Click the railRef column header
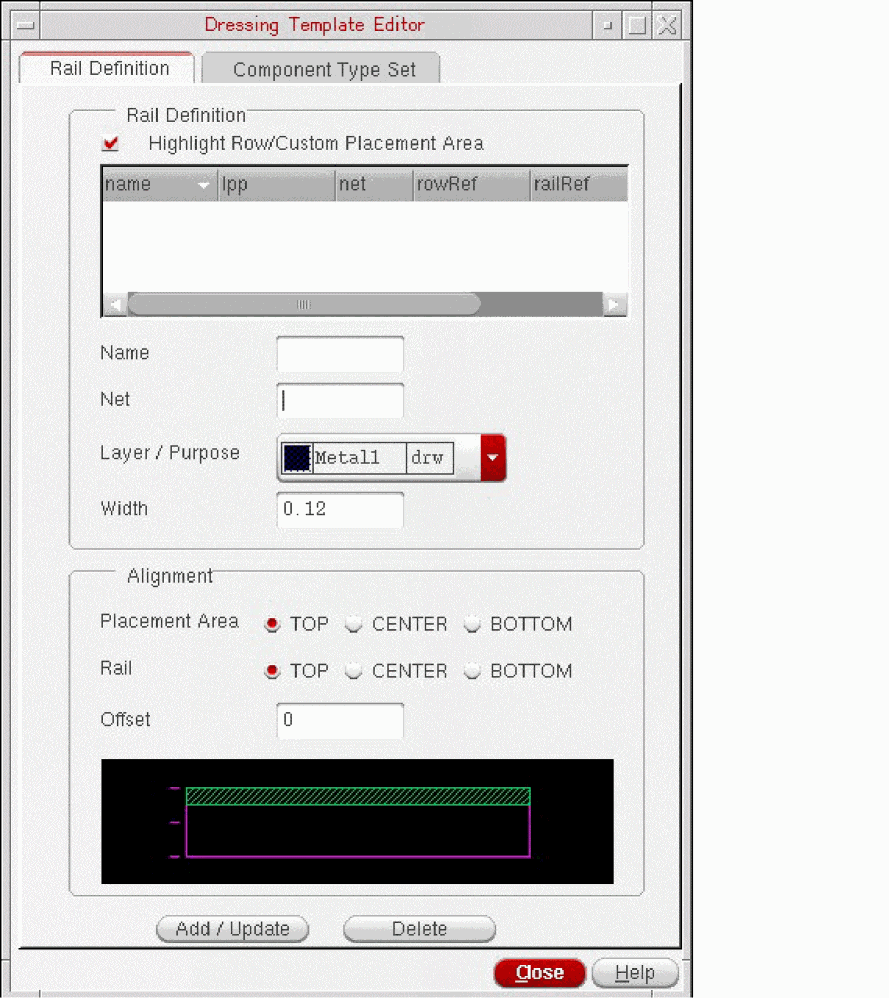Screen dimensions: 889x998 point(578,184)
